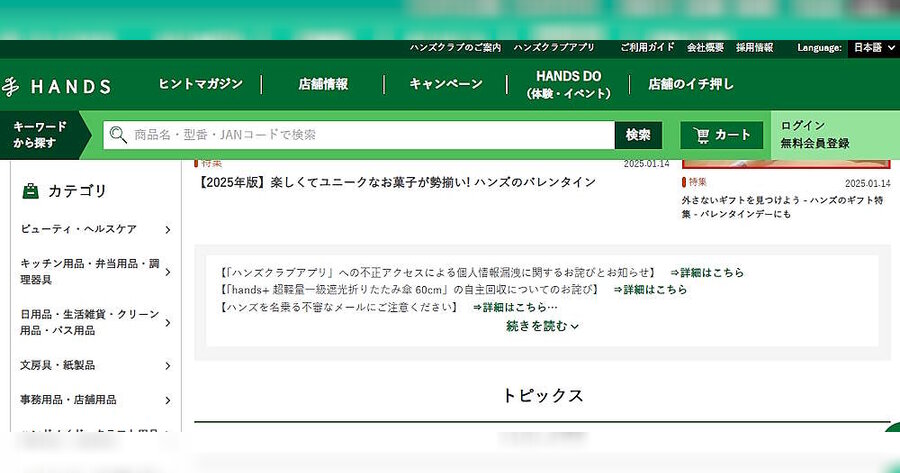Click the shopping cart icon

[x=701, y=135]
